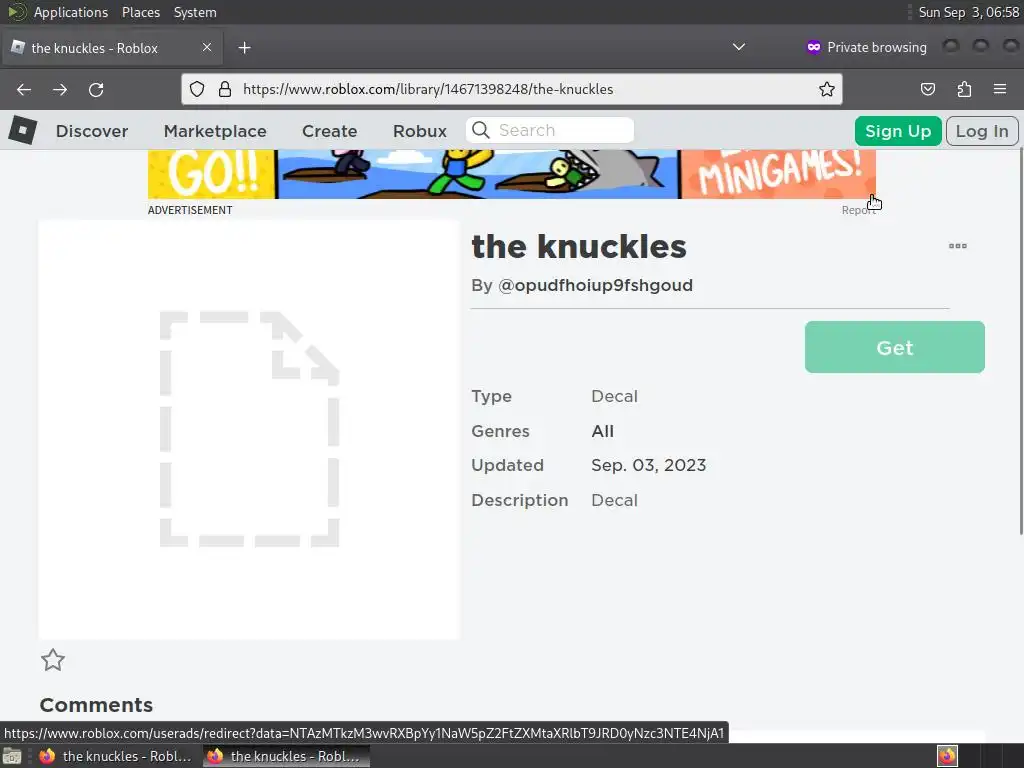
Task: Click the search magnifier icon
Action: 481,130
